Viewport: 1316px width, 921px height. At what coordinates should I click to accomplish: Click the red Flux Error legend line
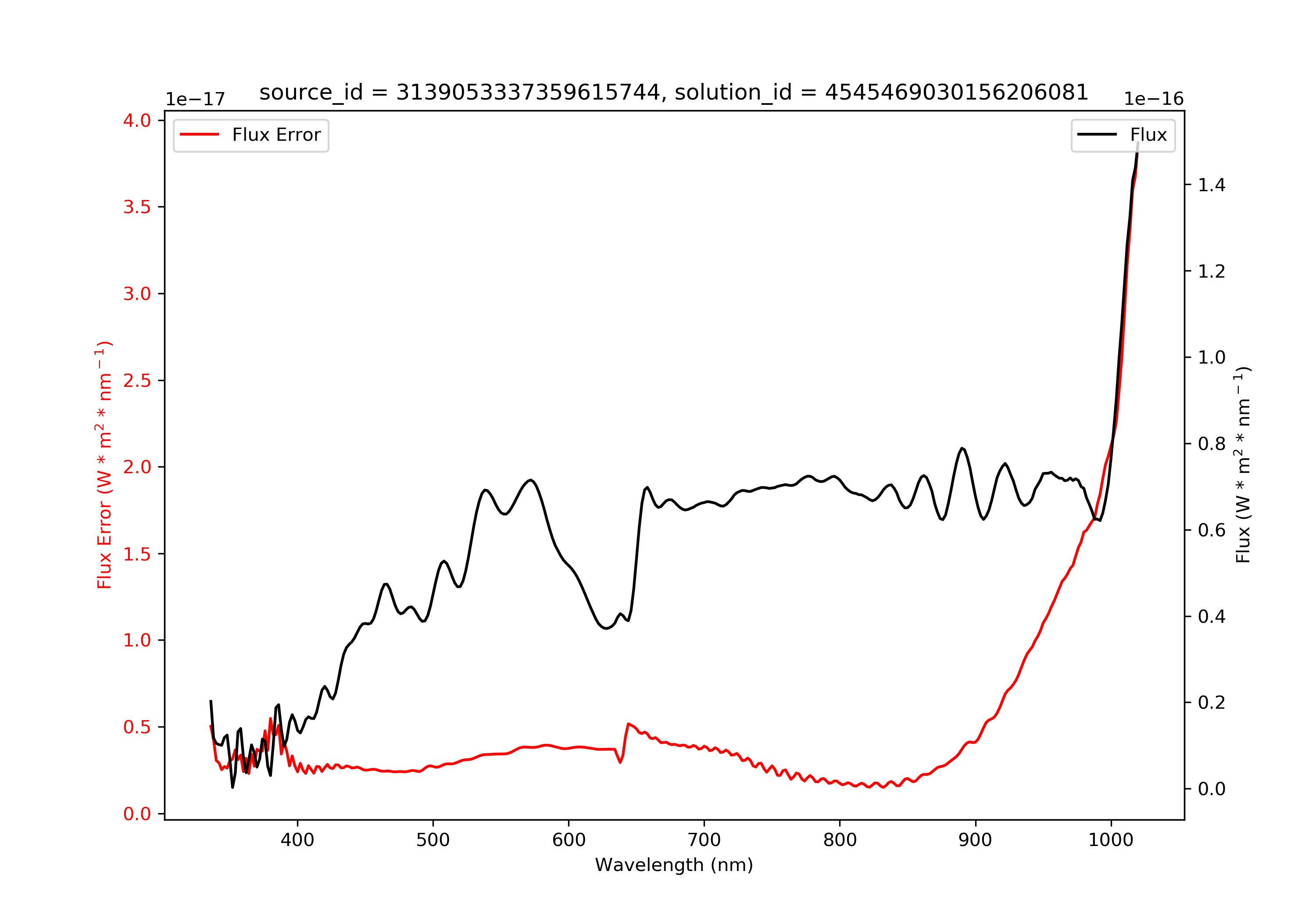click(x=200, y=135)
